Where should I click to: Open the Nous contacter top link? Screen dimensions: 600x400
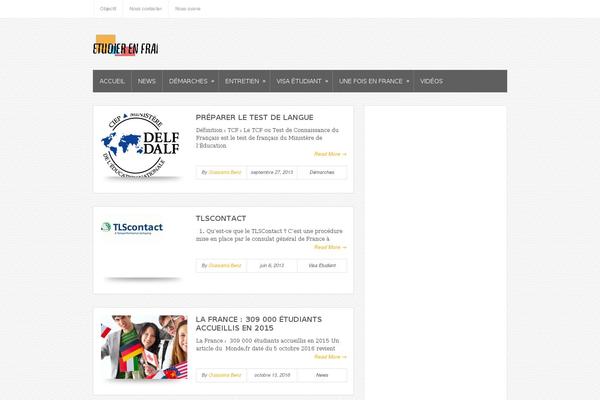145,8
